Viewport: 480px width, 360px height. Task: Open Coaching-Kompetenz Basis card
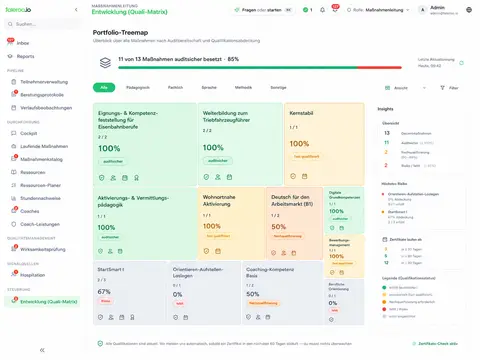coord(283,293)
